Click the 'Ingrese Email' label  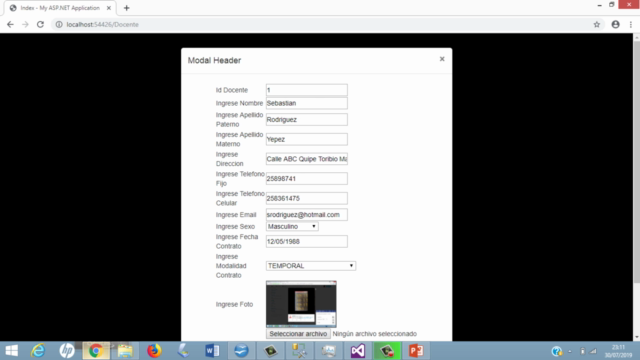[x=236, y=215]
